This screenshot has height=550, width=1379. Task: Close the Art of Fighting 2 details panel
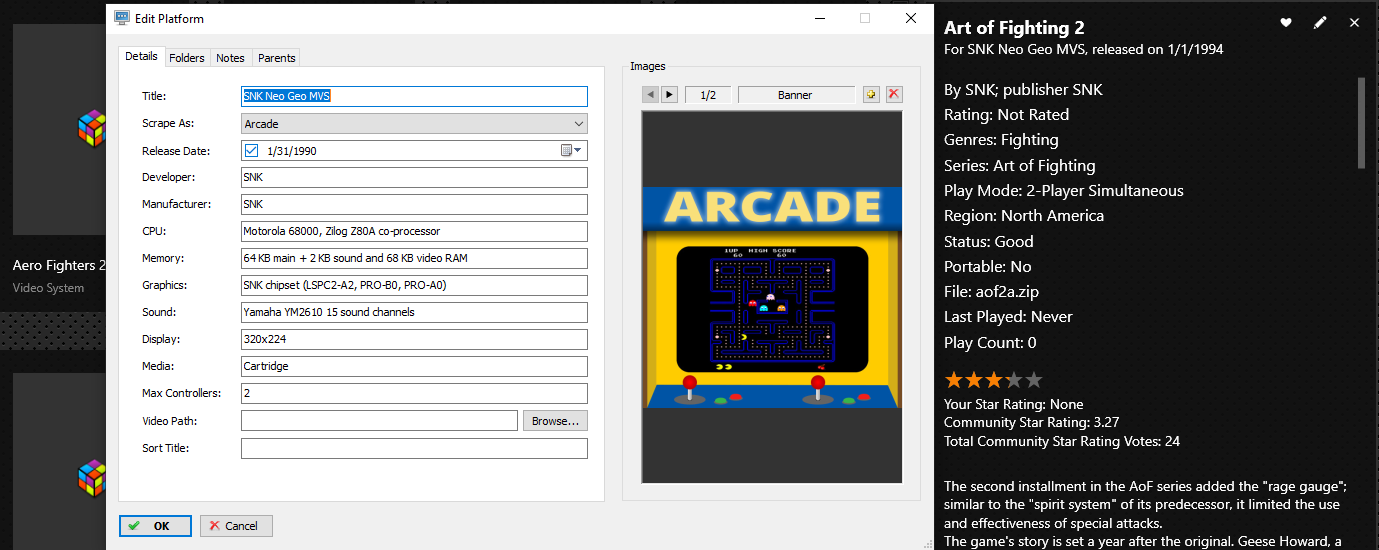1354,22
